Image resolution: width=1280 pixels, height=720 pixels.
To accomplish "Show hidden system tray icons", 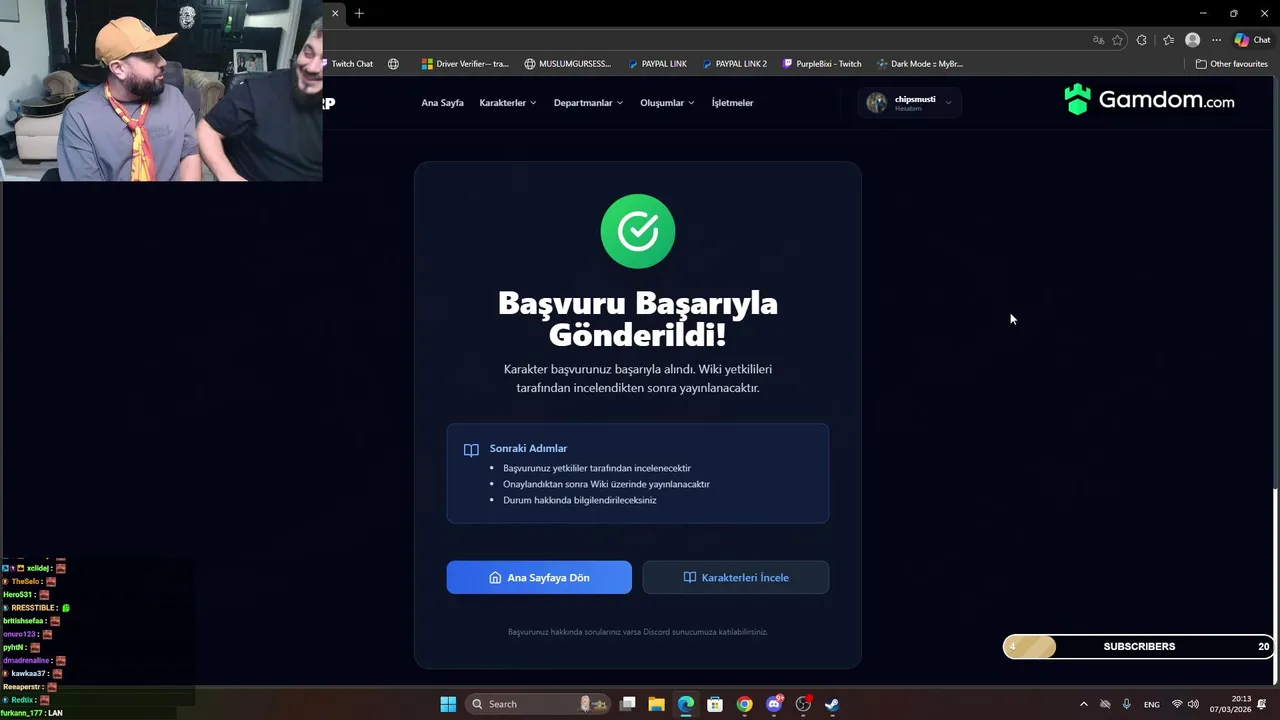I will [x=1083, y=704].
